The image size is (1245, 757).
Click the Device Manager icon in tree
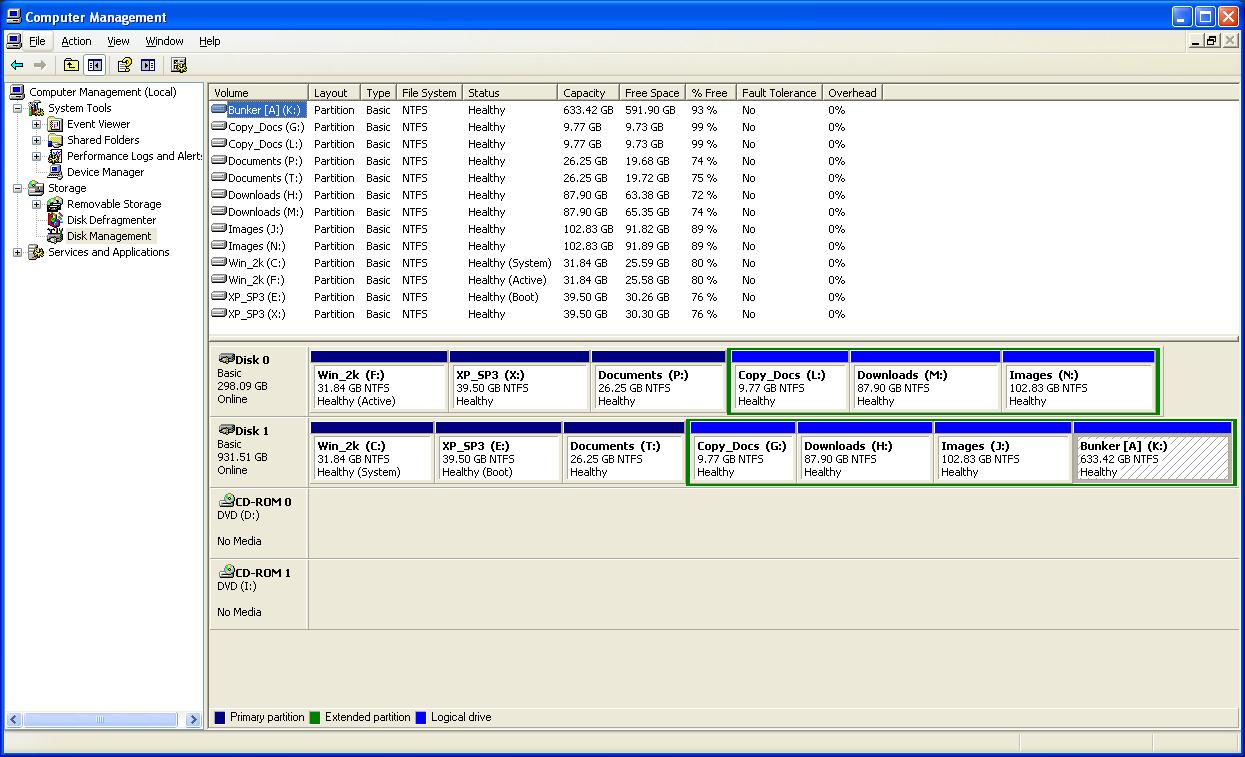tap(55, 172)
